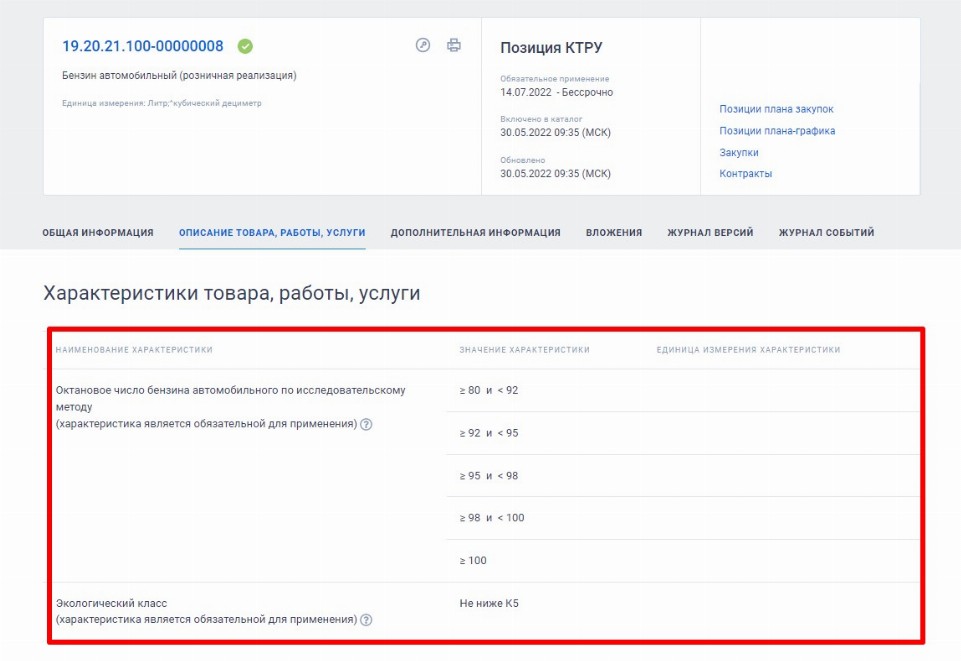Viewport: 961px width, 661px height.
Task: Click the '≥ 100' octane value row
Action: coord(473,561)
